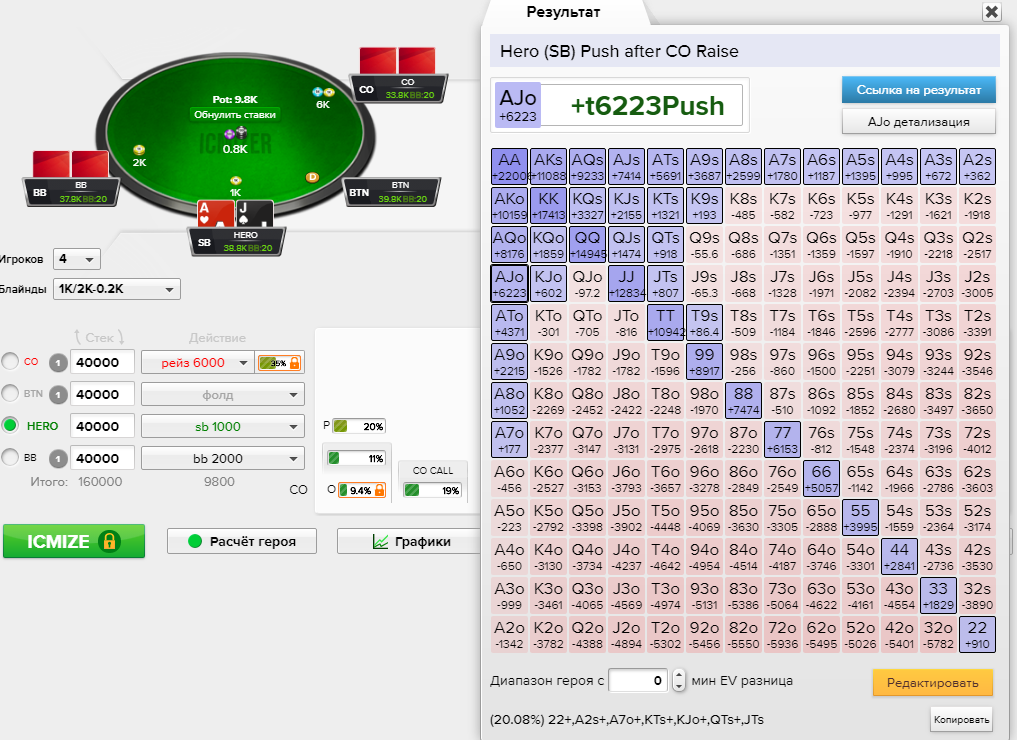Select the 22 hand cell
1017x740 pixels.
(x=977, y=634)
